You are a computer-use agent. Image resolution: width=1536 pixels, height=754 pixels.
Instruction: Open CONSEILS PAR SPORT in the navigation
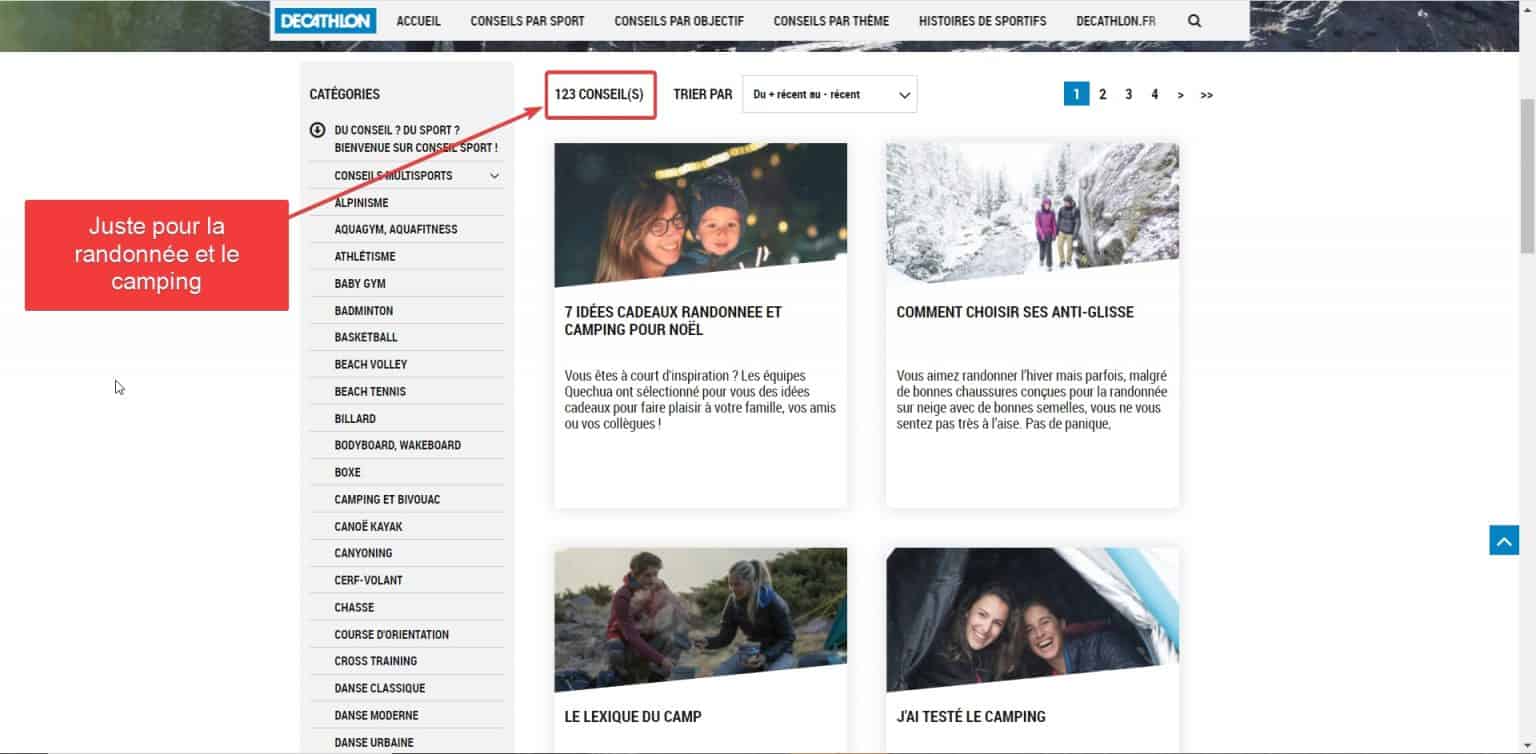click(x=527, y=19)
